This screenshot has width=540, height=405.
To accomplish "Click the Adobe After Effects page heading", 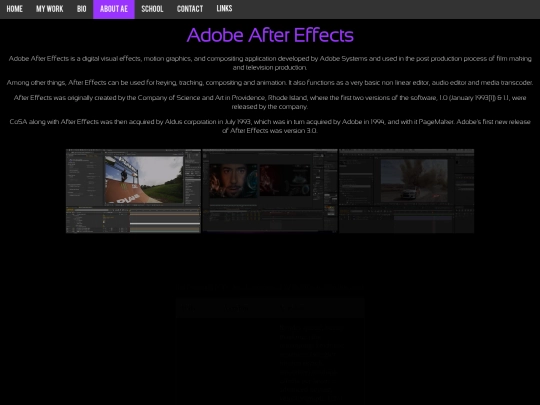I will pos(270,35).
